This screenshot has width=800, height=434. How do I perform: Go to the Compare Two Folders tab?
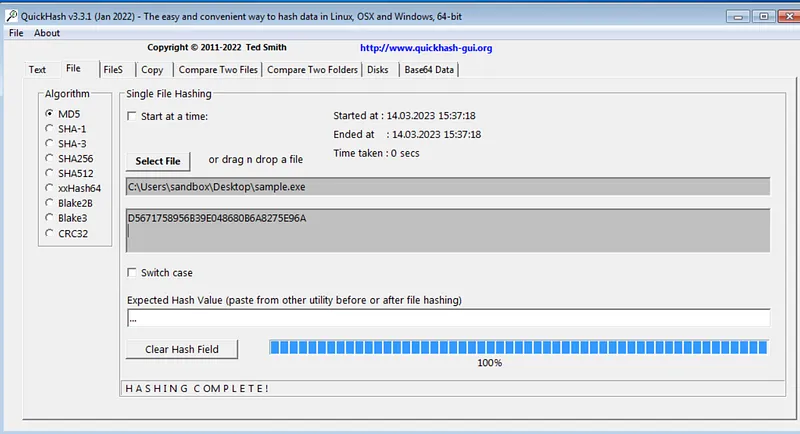[x=312, y=70]
